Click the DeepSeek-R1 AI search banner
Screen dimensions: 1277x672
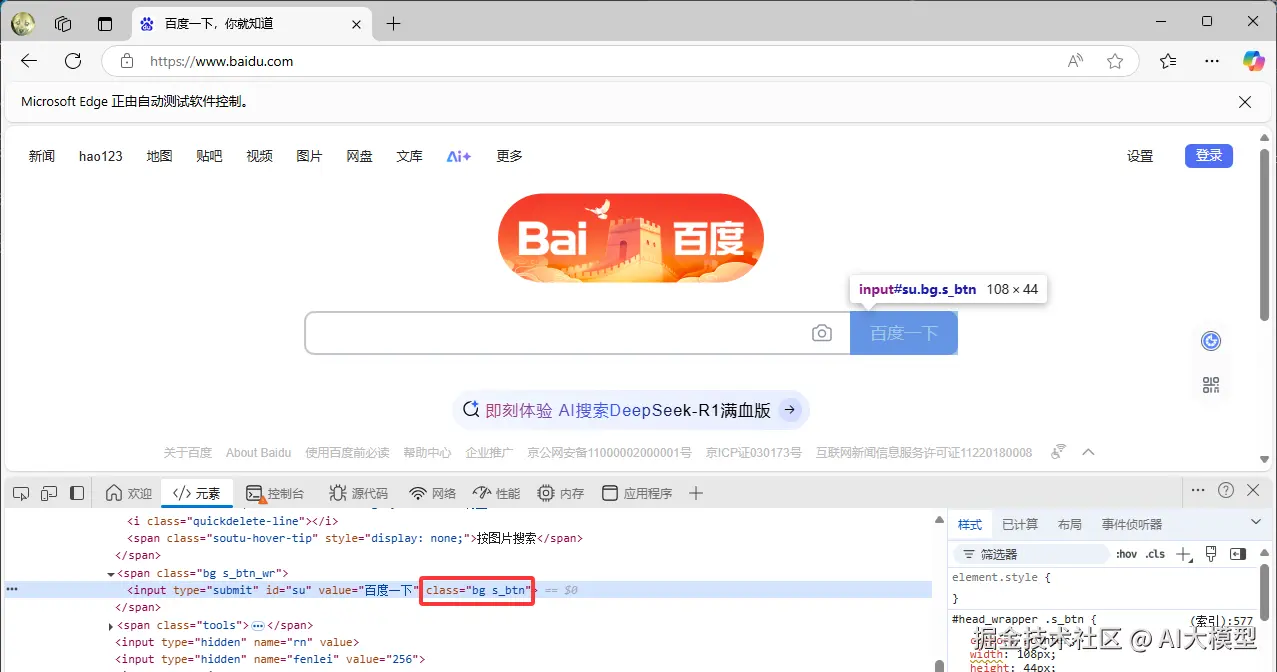[x=631, y=410]
